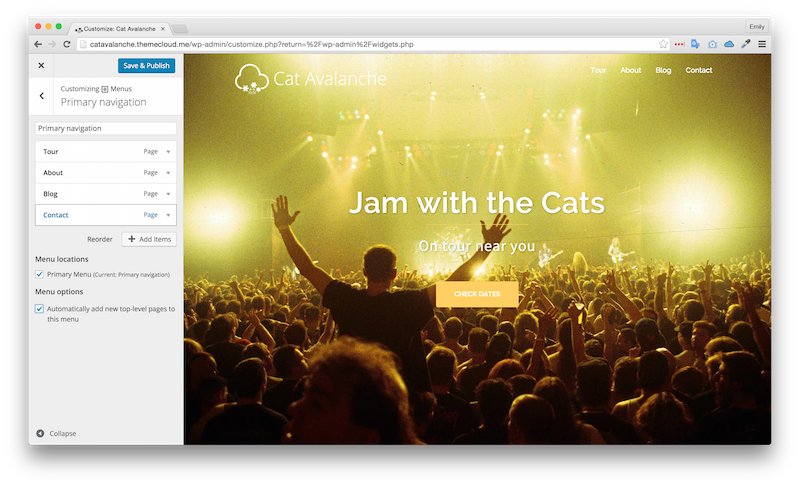This screenshot has width=800, height=486.
Task: Close the Customize: Cat Avalanche tab
Action: 163,29
